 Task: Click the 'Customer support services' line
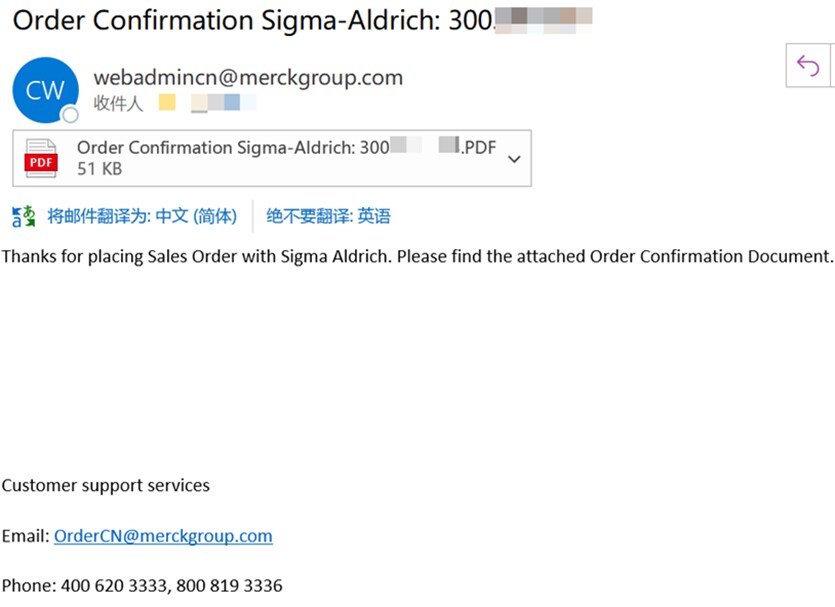[106, 486]
